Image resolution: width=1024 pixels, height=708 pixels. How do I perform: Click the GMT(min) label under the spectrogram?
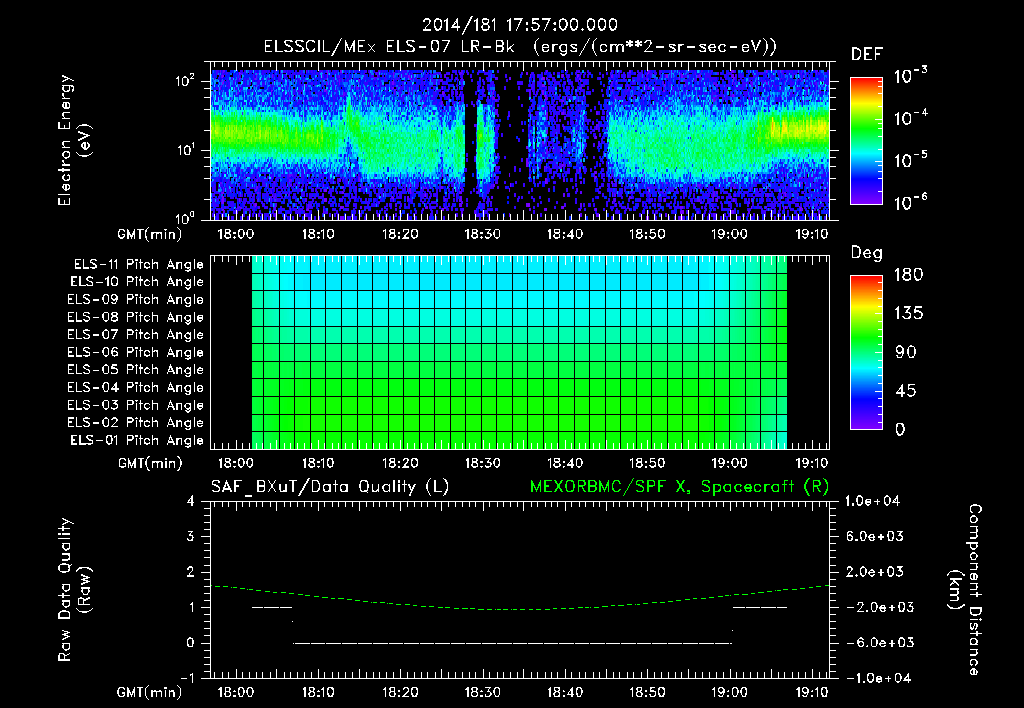point(150,234)
